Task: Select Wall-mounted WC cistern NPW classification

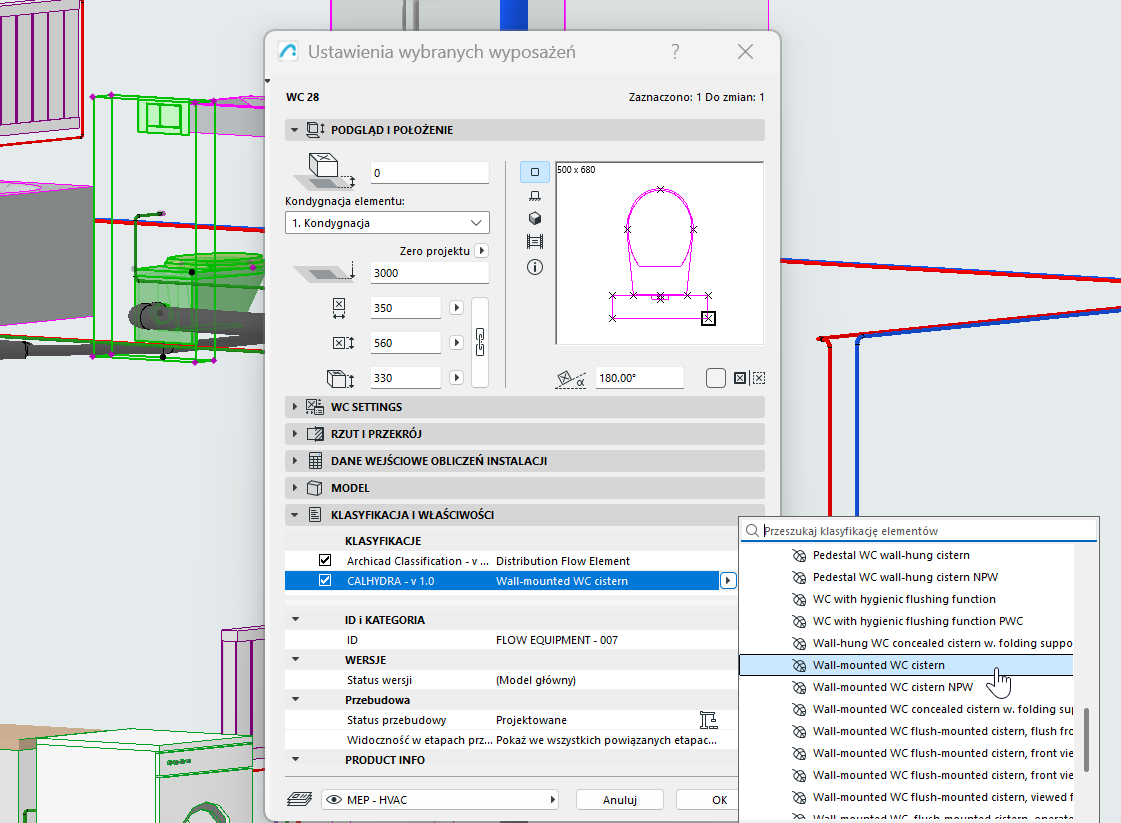Action: [x=892, y=687]
